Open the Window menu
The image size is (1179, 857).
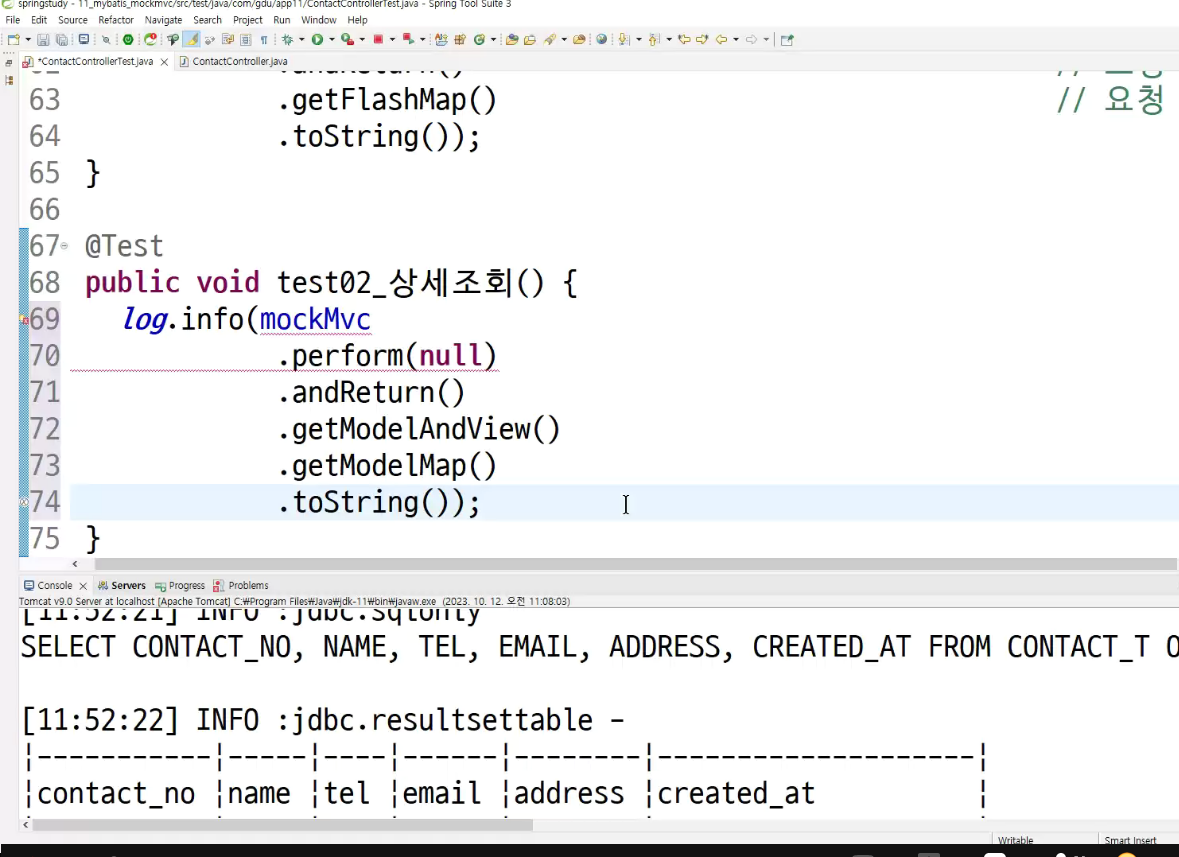(319, 20)
